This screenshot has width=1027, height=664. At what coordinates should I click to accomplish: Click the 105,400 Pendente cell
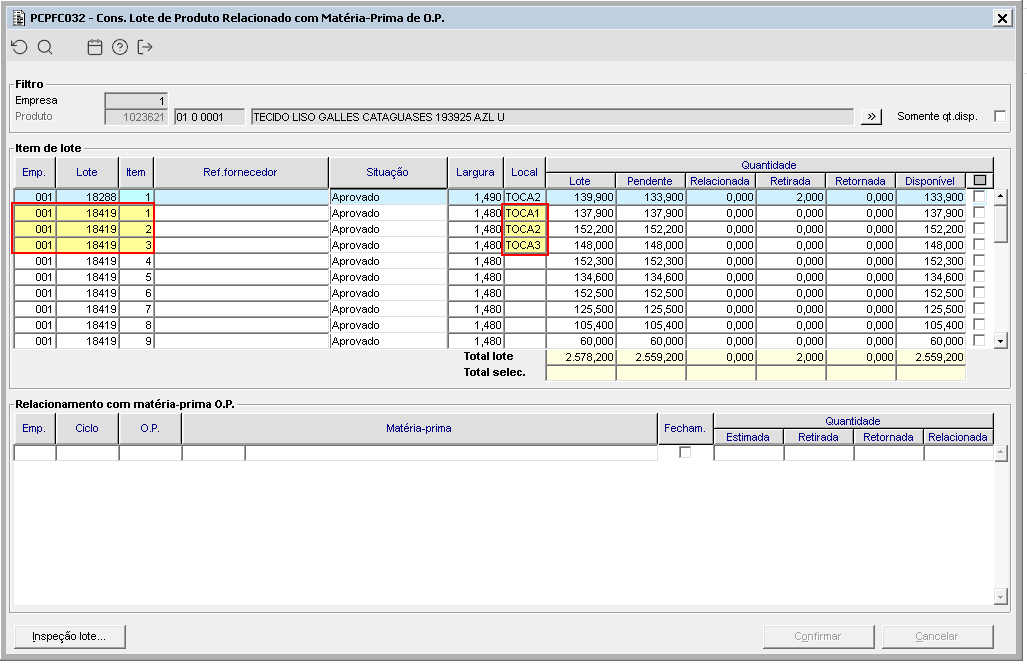(x=651, y=325)
